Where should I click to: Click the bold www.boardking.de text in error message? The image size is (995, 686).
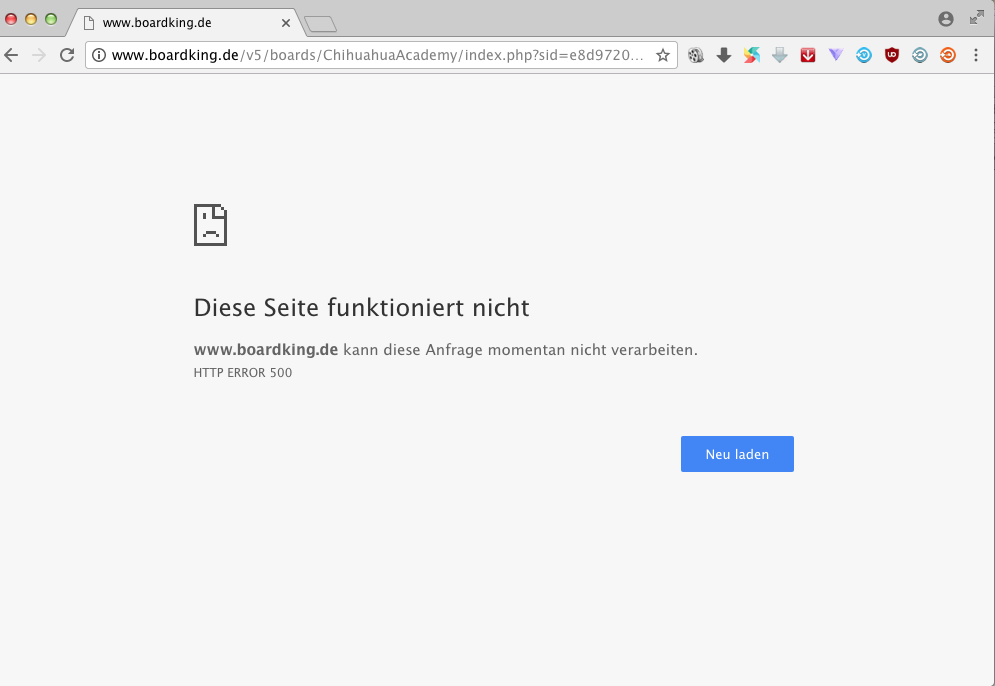click(x=265, y=350)
